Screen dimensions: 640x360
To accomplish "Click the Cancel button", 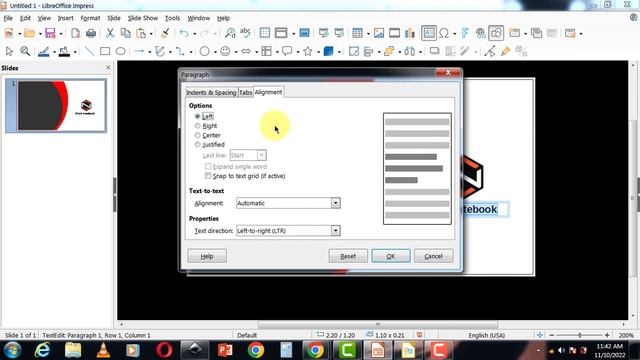I will pyautogui.click(x=433, y=256).
